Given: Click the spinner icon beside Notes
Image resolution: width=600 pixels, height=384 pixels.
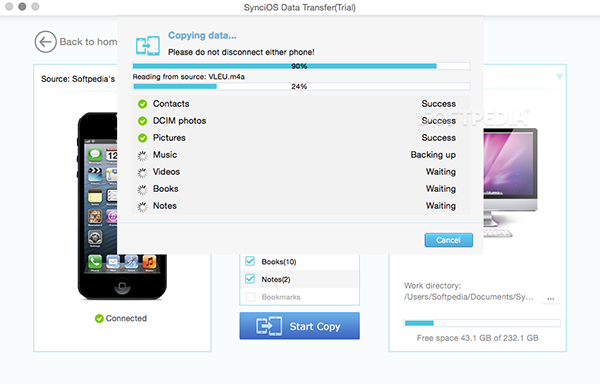Looking at the screenshot, I should click(x=142, y=207).
